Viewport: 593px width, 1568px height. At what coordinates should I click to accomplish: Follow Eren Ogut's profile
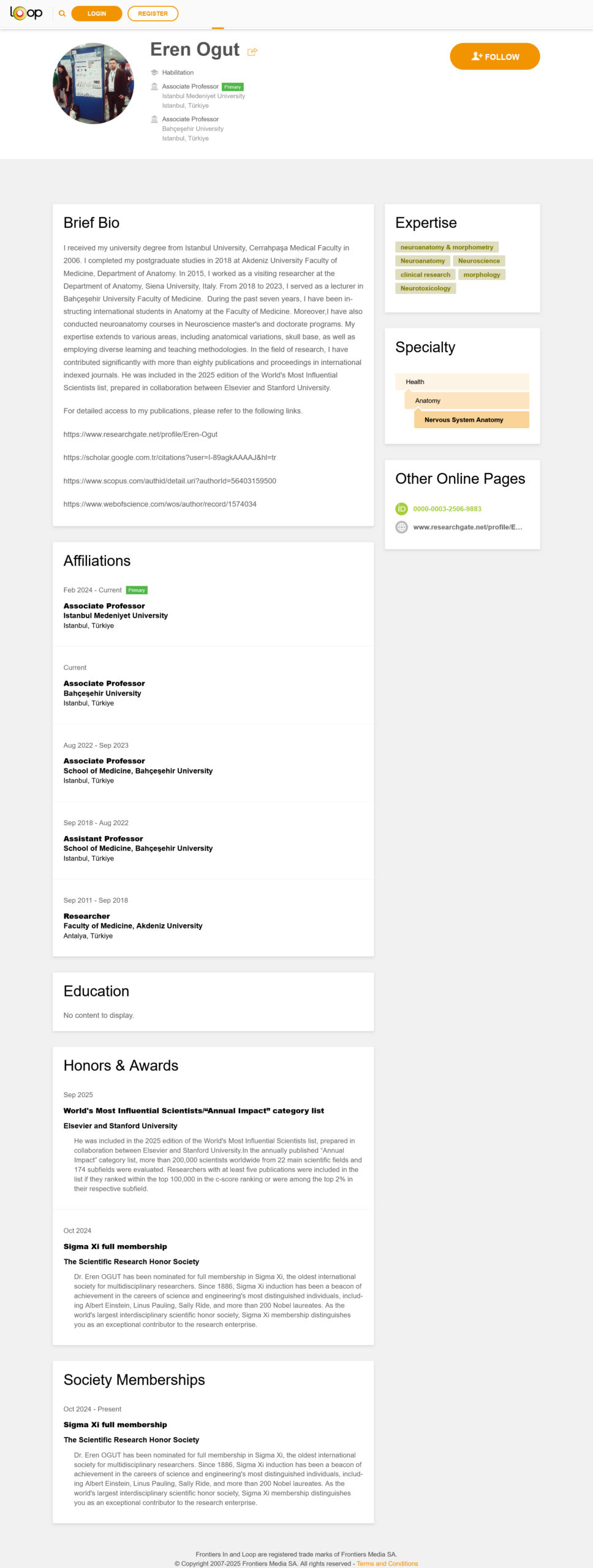[x=494, y=56]
